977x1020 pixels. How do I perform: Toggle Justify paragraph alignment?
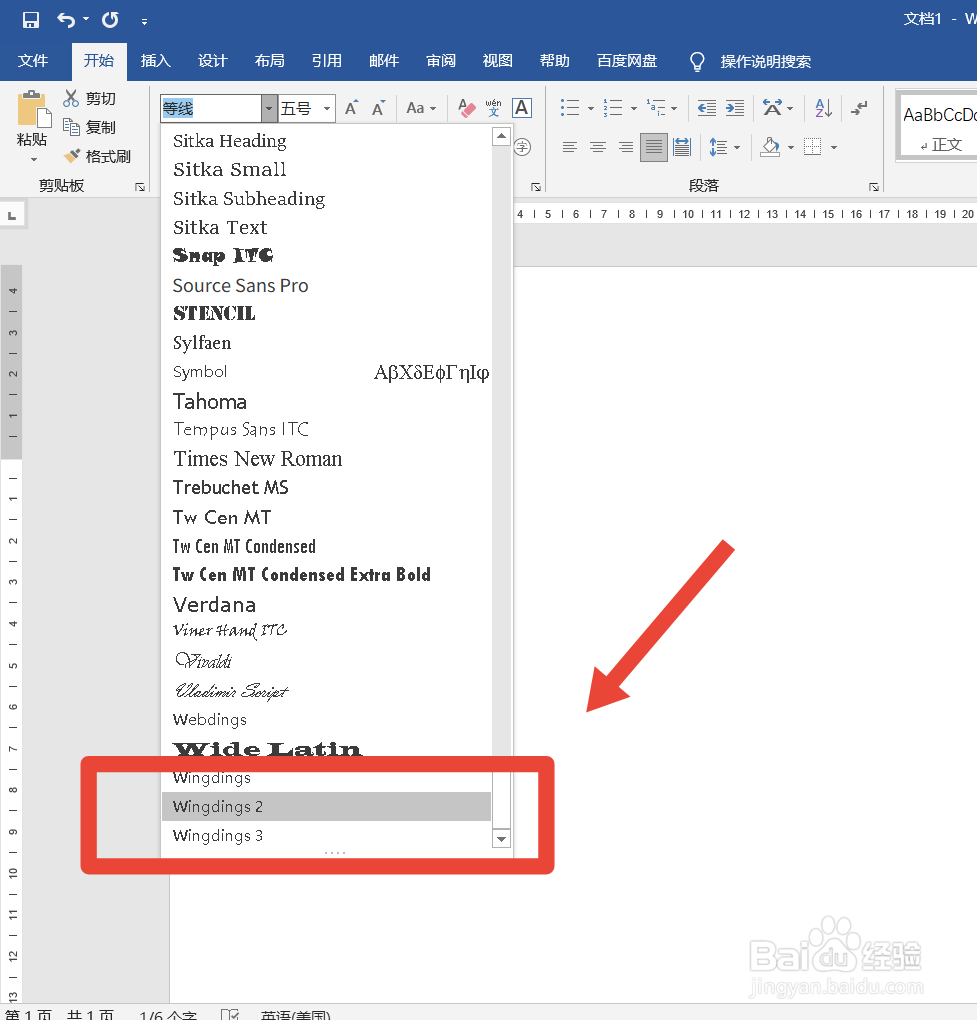coord(654,147)
